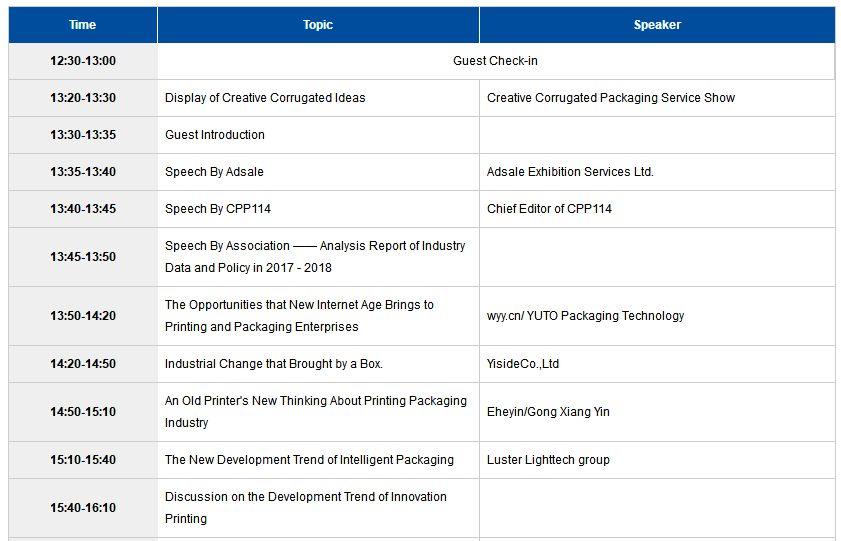Select the Guest Introduction topic
Viewport: 841px width, 541px height.
click(x=215, y=135)
